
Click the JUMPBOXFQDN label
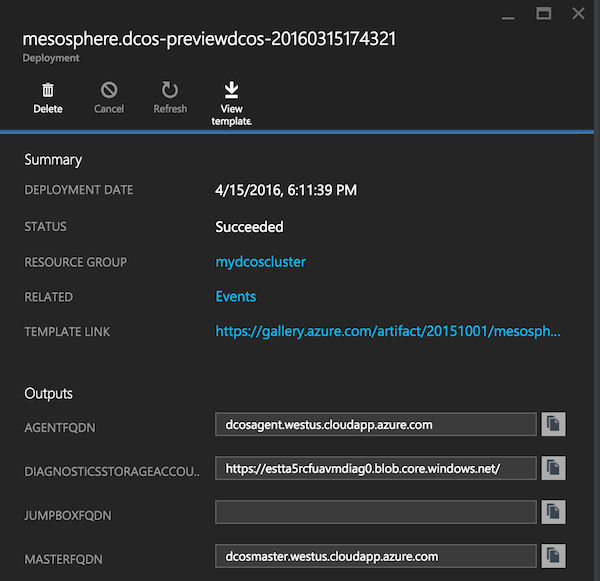[68, 516]
